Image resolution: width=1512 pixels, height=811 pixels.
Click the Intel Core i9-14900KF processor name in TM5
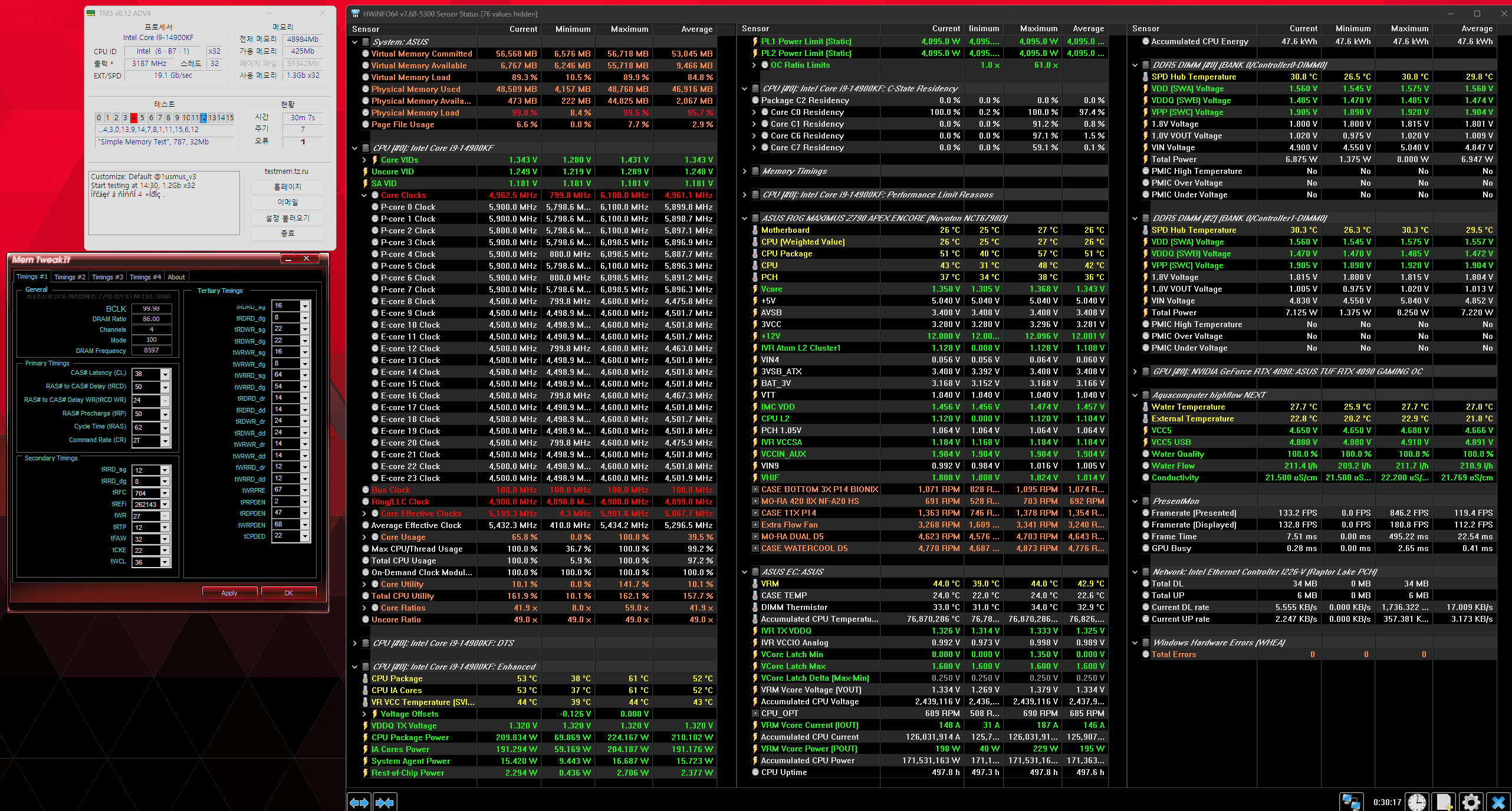158,38
